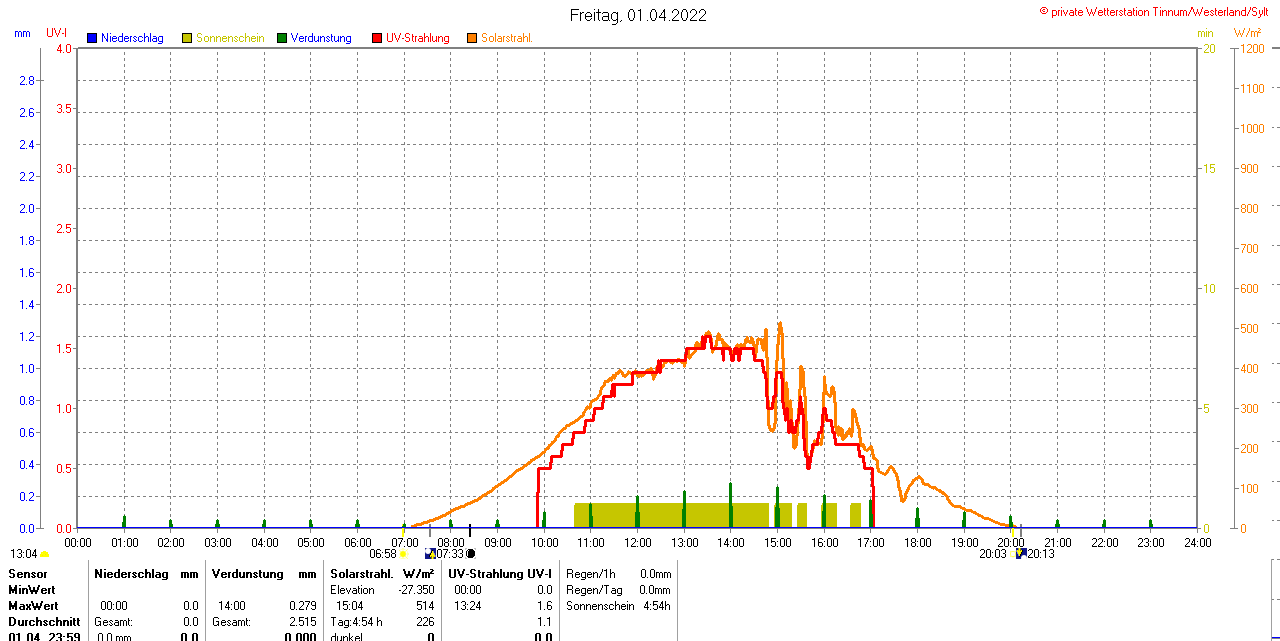Click the yellow Sonnenschein legend square
1280x641 pixels.
click(x=187, y=38)
